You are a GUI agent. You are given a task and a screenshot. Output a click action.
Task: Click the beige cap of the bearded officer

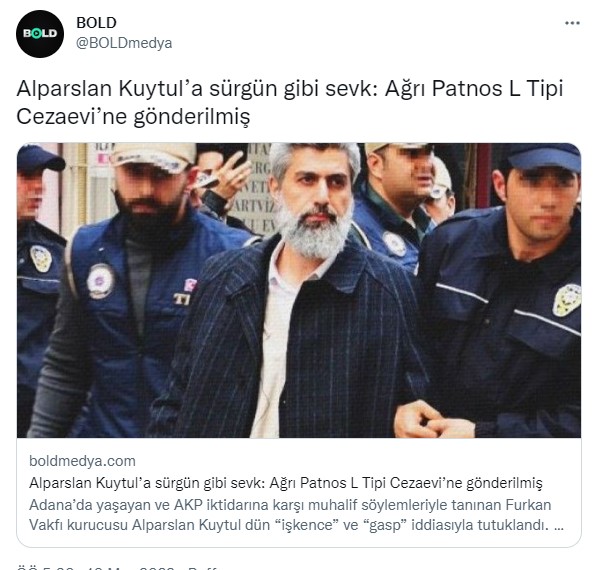tap(153, 155)
